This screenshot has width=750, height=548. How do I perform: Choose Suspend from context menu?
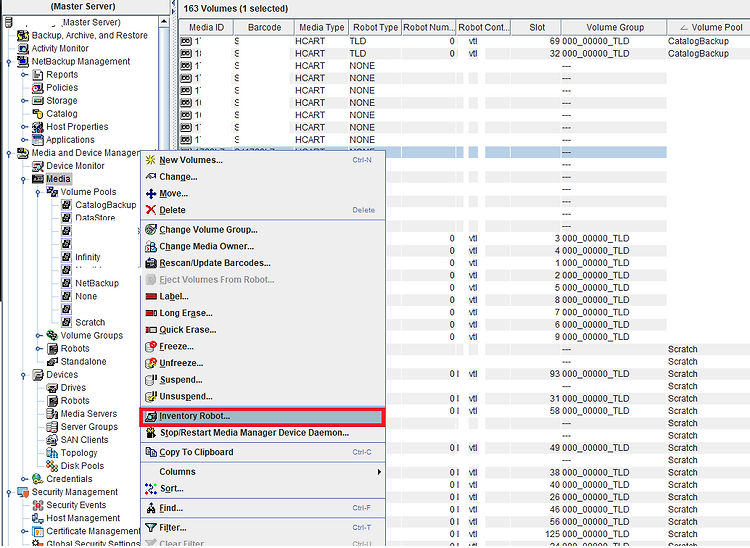point(263,380)
